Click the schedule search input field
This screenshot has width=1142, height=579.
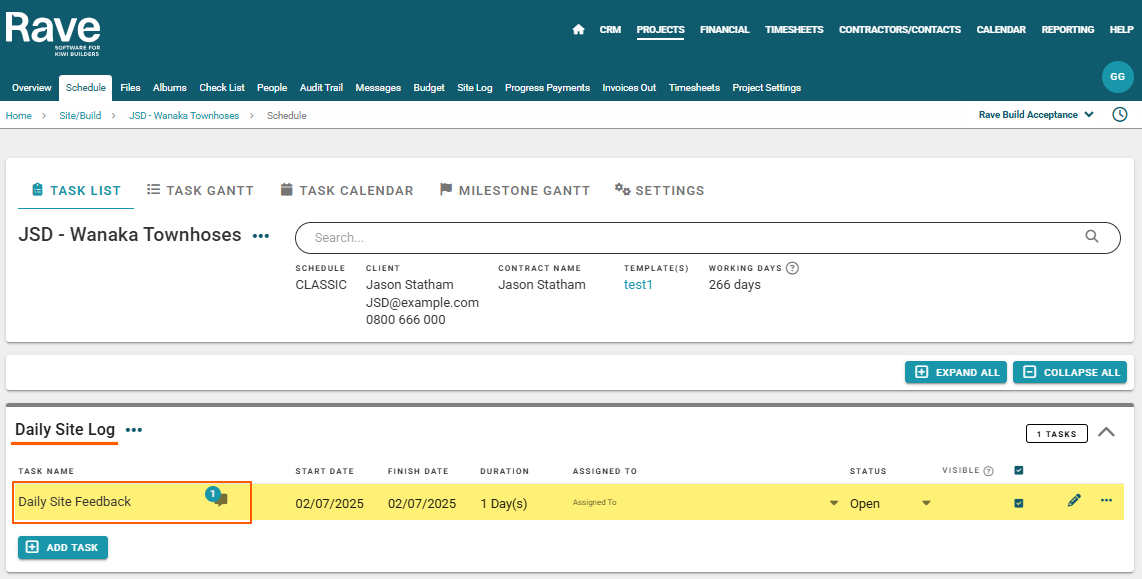(690, 238)
